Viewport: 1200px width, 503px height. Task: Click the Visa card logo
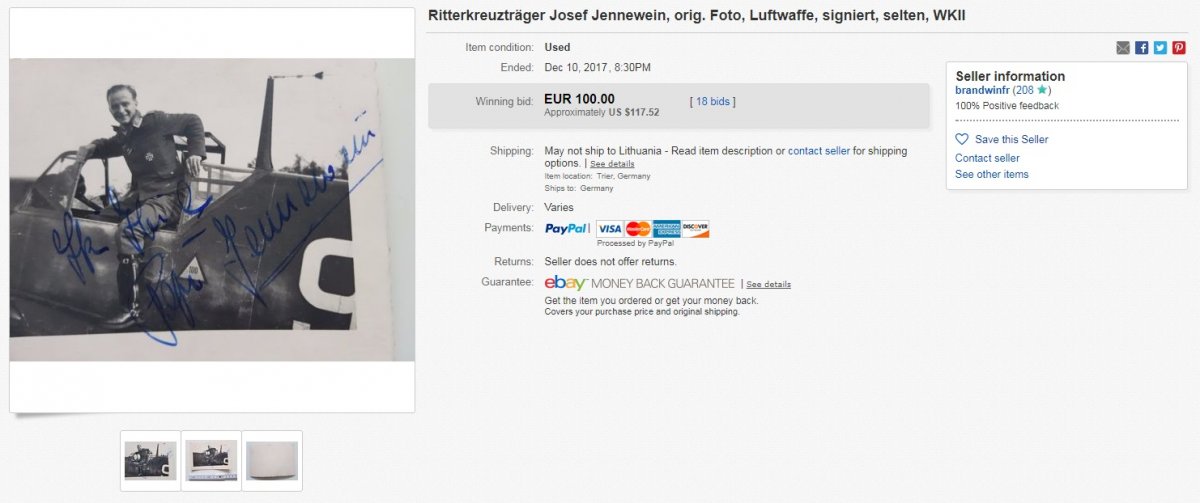610,229
